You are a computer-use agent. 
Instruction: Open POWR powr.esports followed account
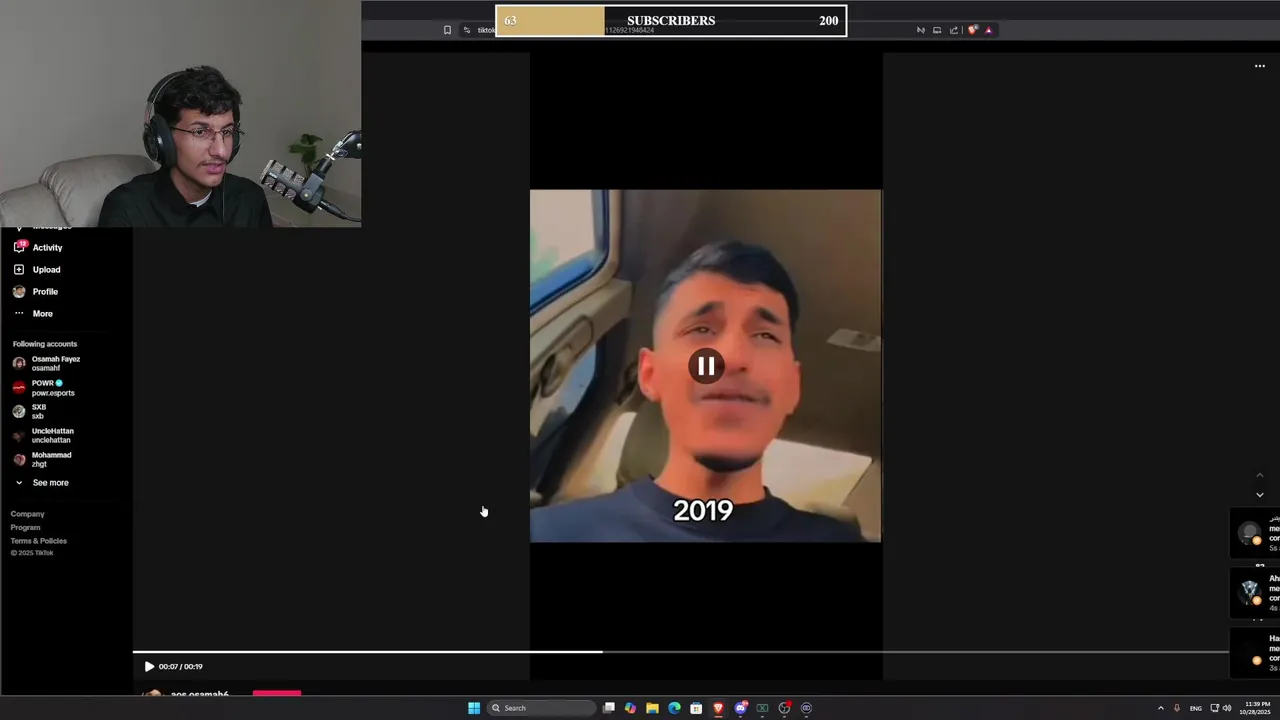[44, 388]
